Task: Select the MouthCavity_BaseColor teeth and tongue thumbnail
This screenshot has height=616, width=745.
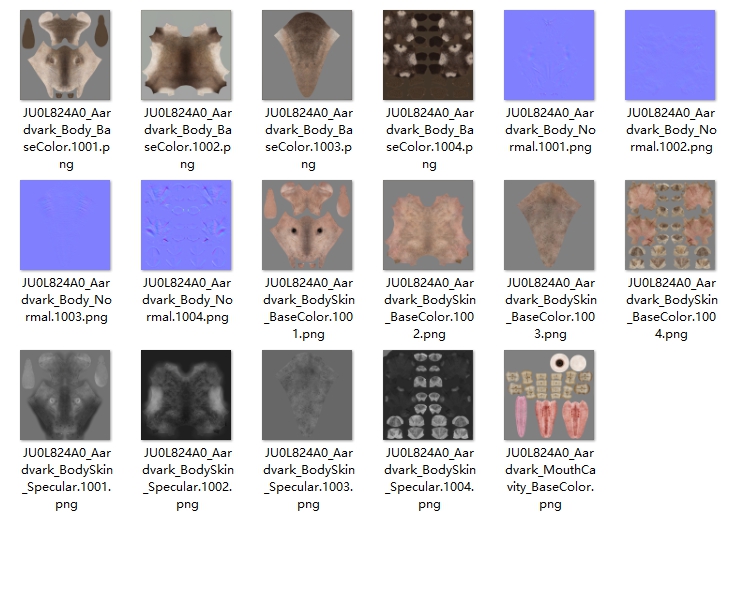Action: 549,395
